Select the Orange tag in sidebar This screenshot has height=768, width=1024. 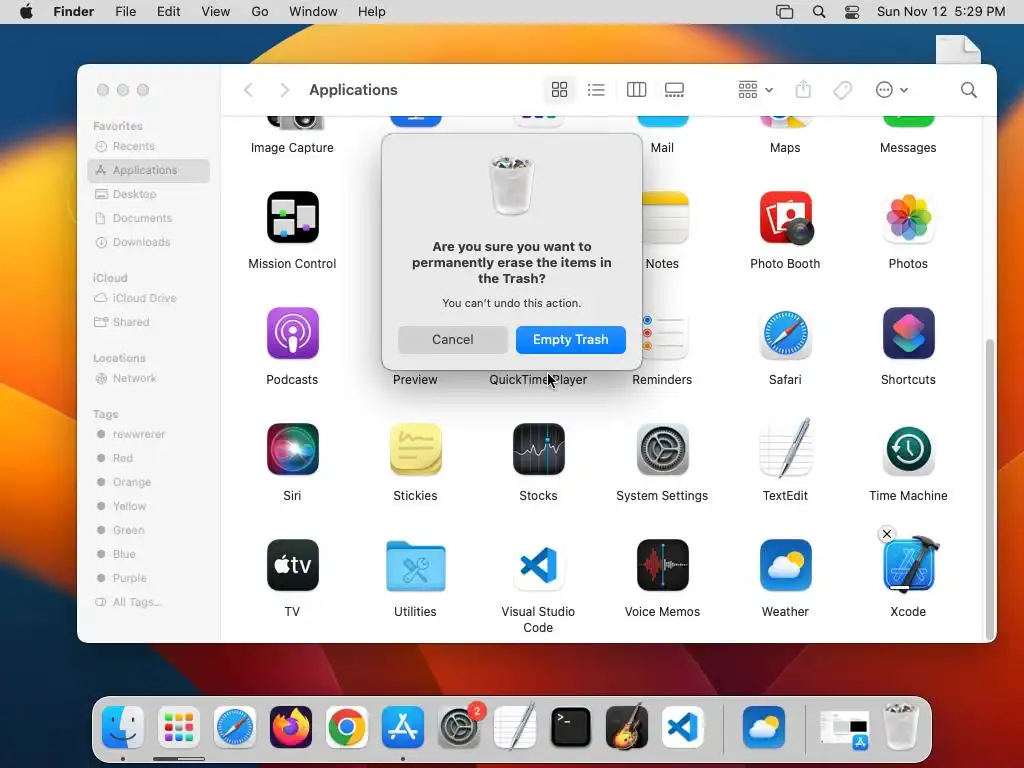[149, 482]
